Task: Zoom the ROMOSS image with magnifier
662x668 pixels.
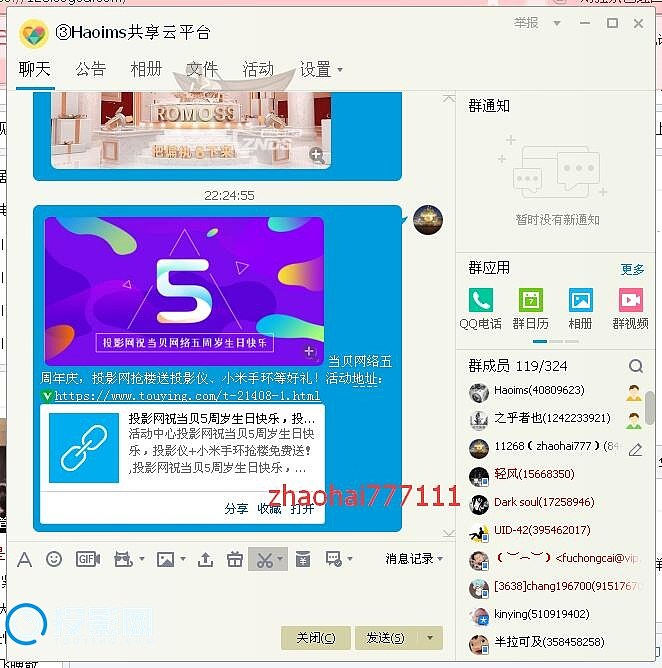Action: [317, 155]
